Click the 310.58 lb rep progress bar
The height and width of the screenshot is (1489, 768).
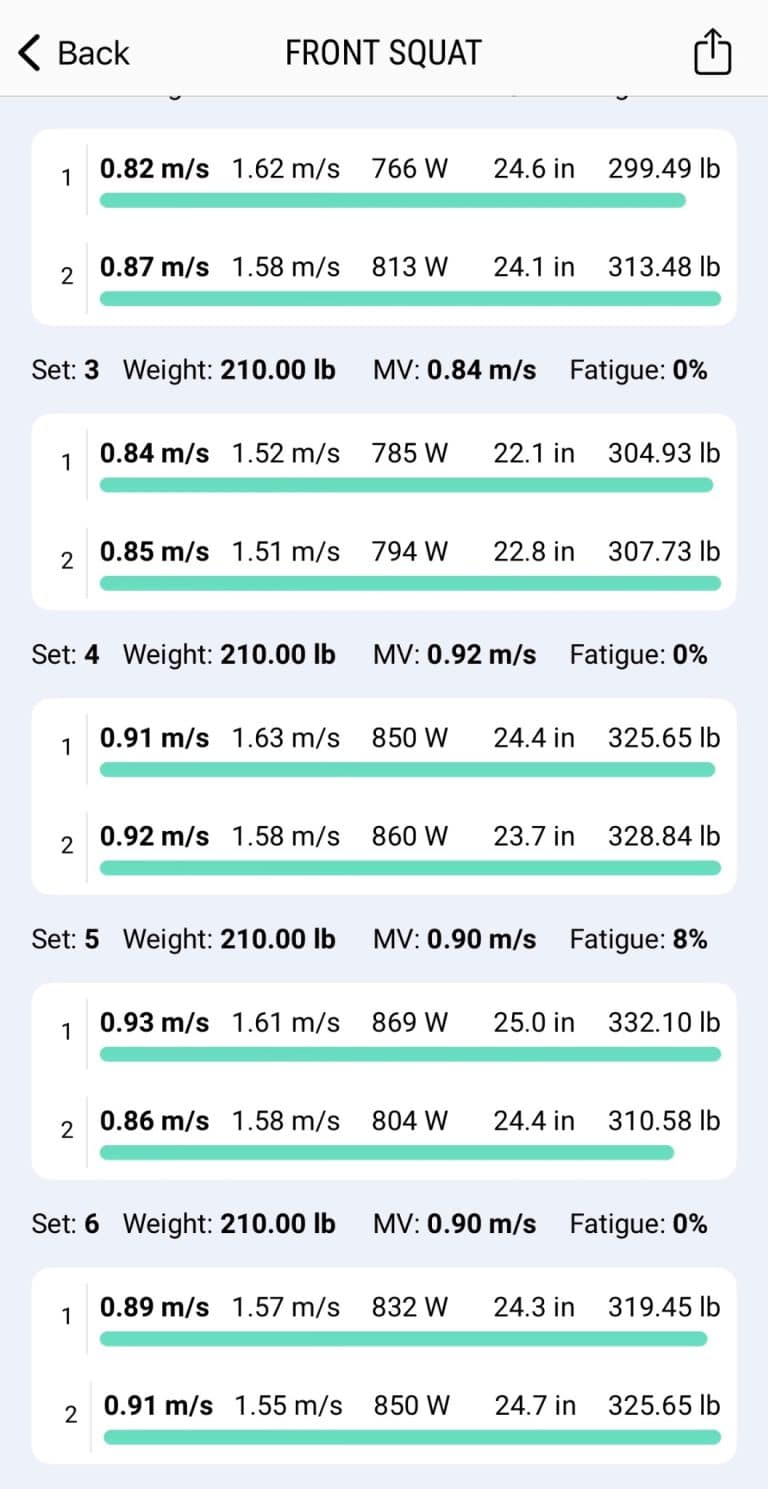(387, 1153)
